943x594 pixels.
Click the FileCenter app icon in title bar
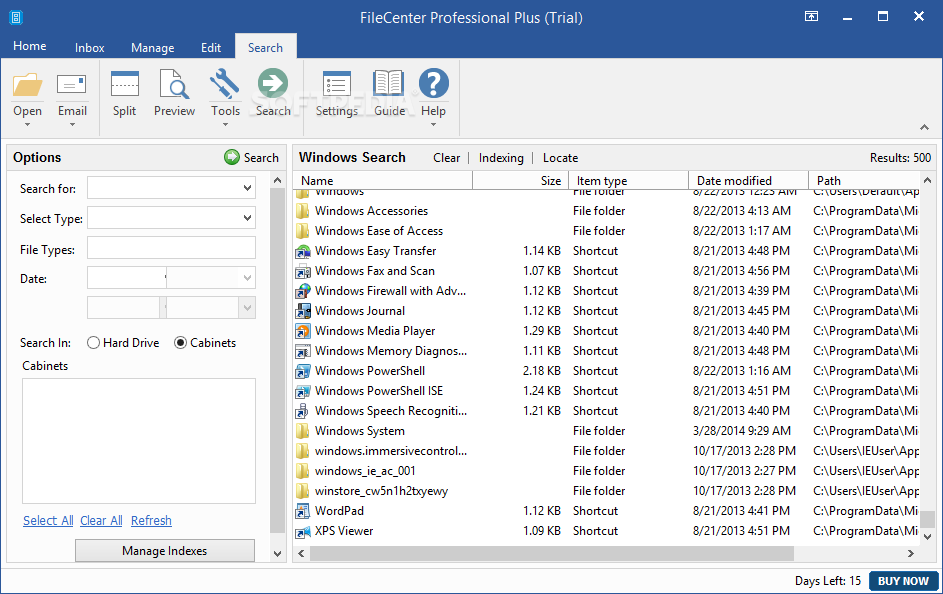(16, 17)
